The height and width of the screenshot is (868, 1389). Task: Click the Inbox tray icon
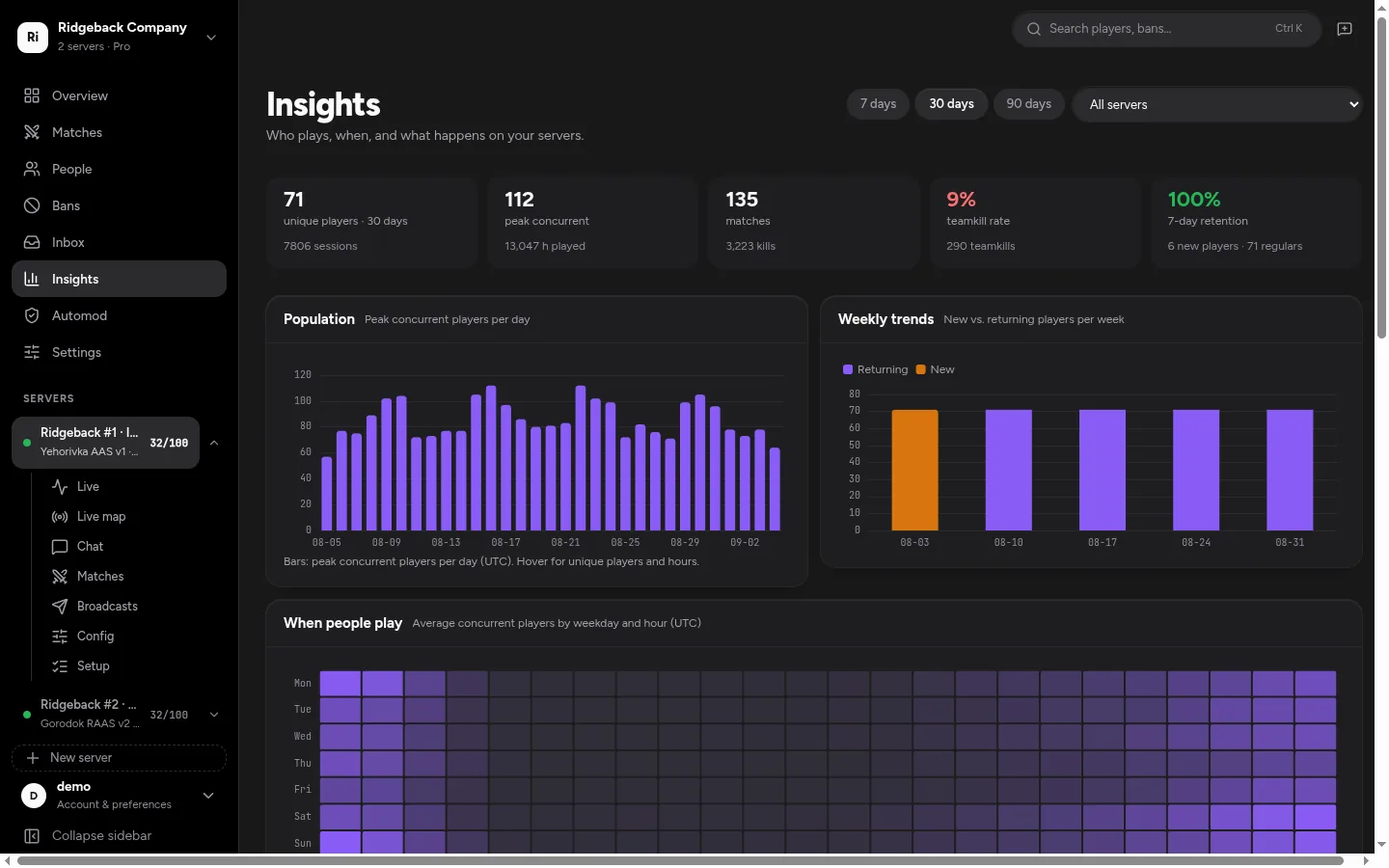coord(32,242)
